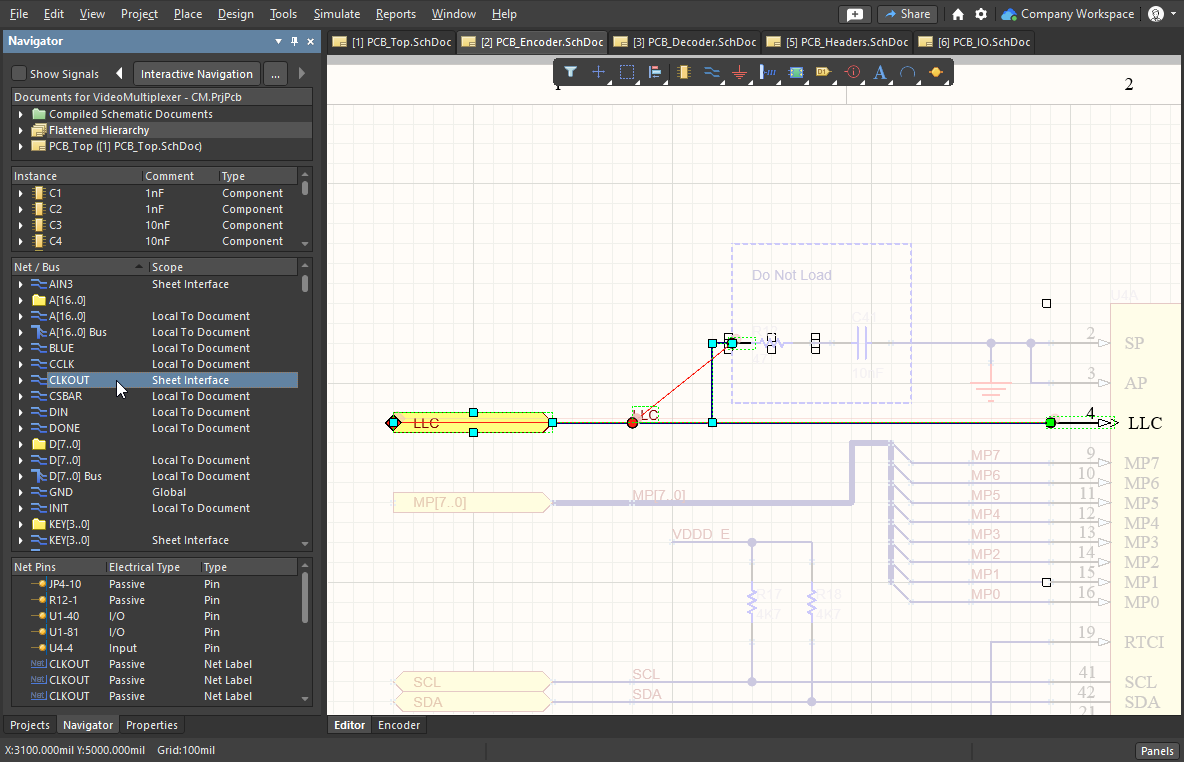Click the Align Objects toolbar icon
Viewport: 1184px width, 762px height.
coord(655,72)
